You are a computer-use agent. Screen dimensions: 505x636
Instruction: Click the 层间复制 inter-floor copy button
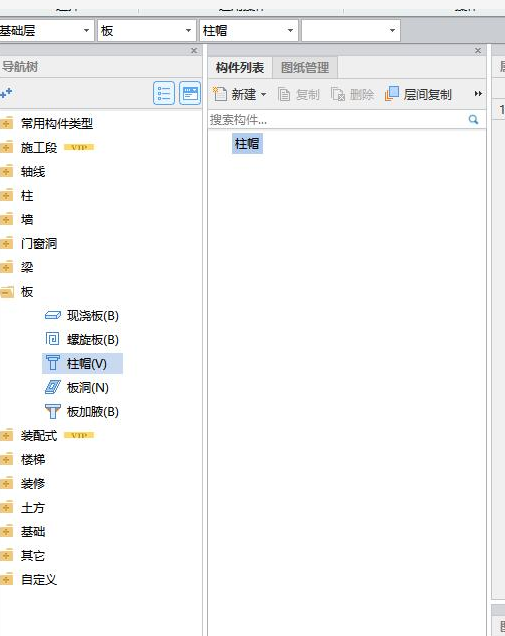coord(418,94)
